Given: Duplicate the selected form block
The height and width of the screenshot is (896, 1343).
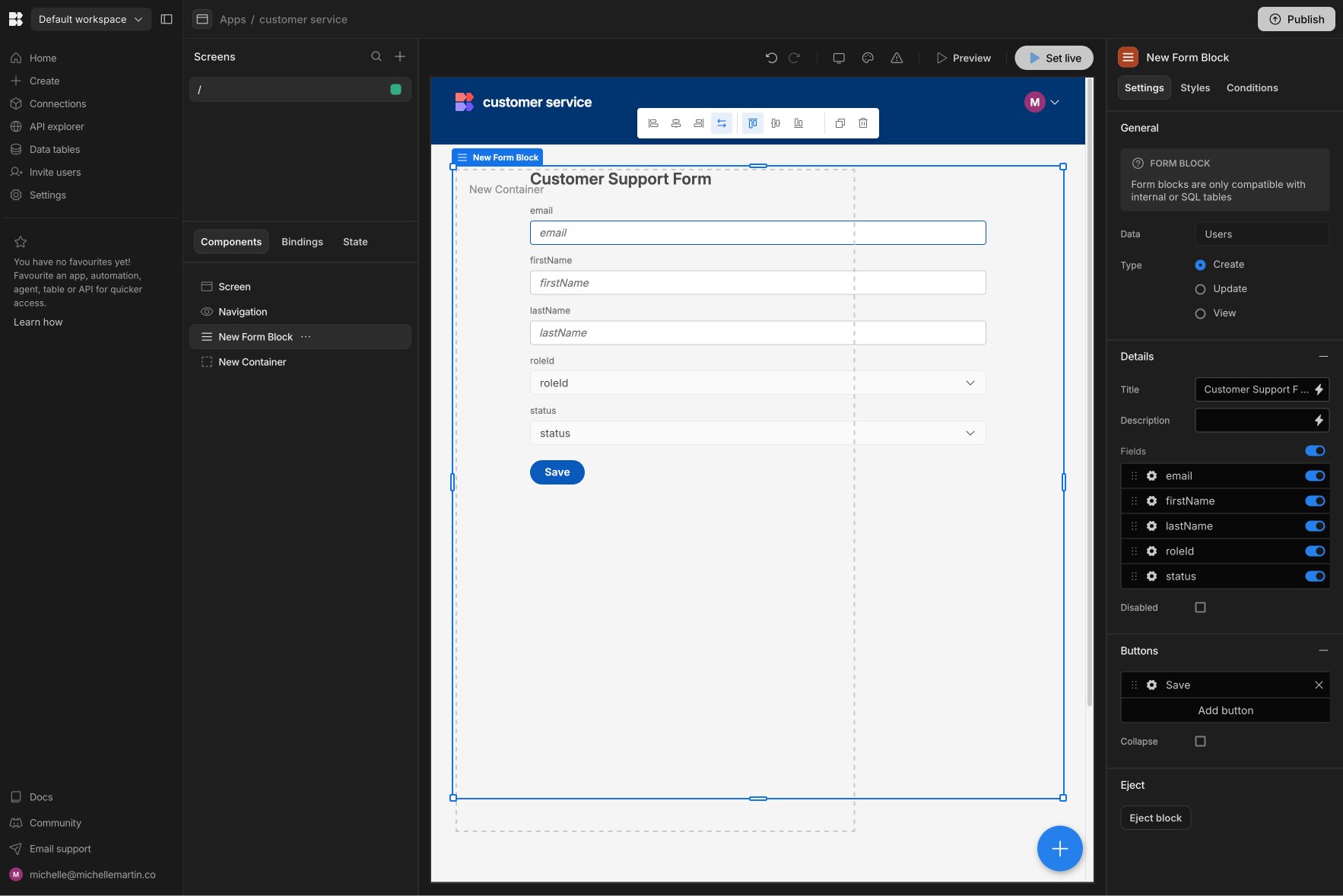Looking at the screenshot, I should coord(840,123).
